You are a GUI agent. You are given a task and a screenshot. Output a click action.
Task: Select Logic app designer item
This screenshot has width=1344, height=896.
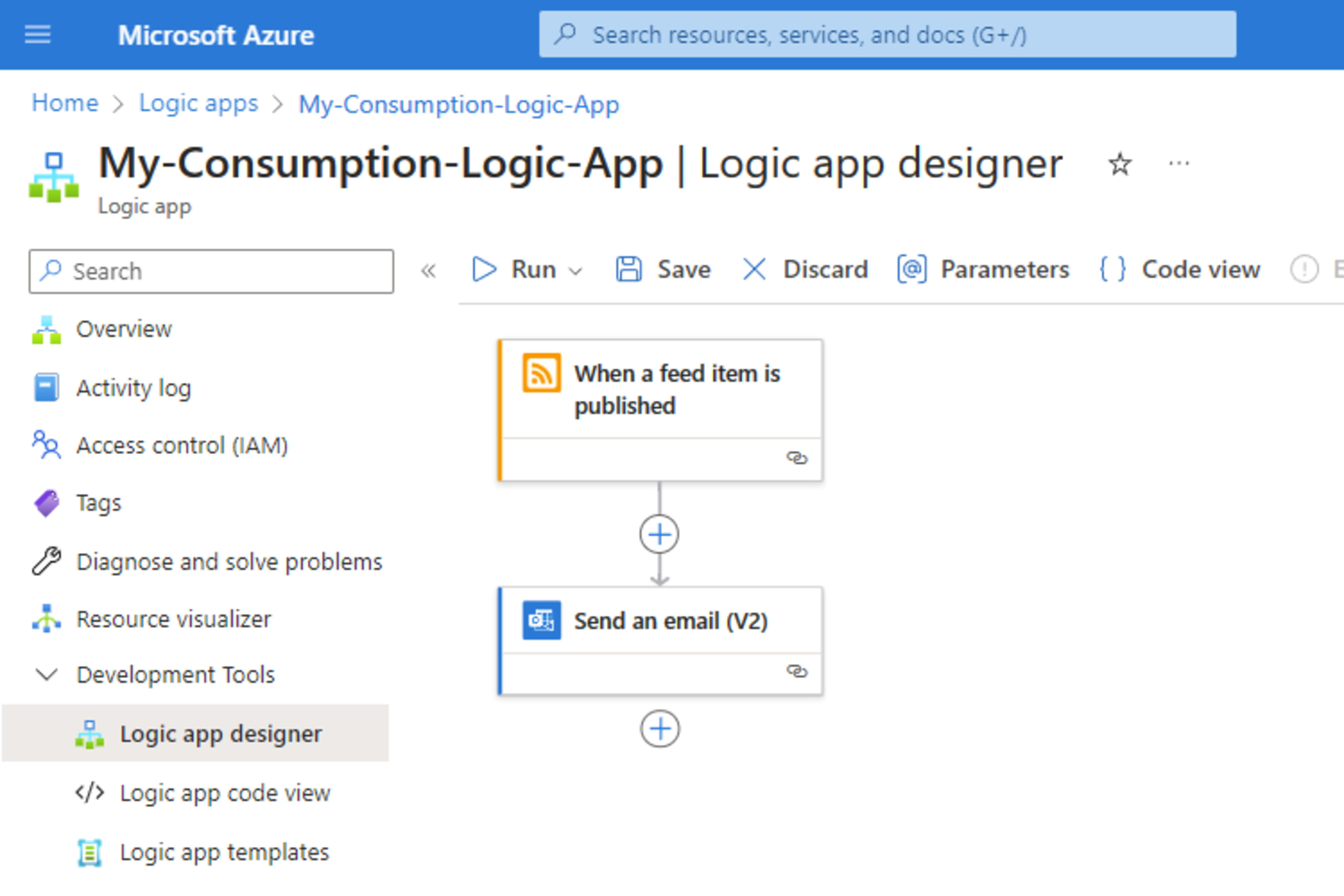coord(195,734)
